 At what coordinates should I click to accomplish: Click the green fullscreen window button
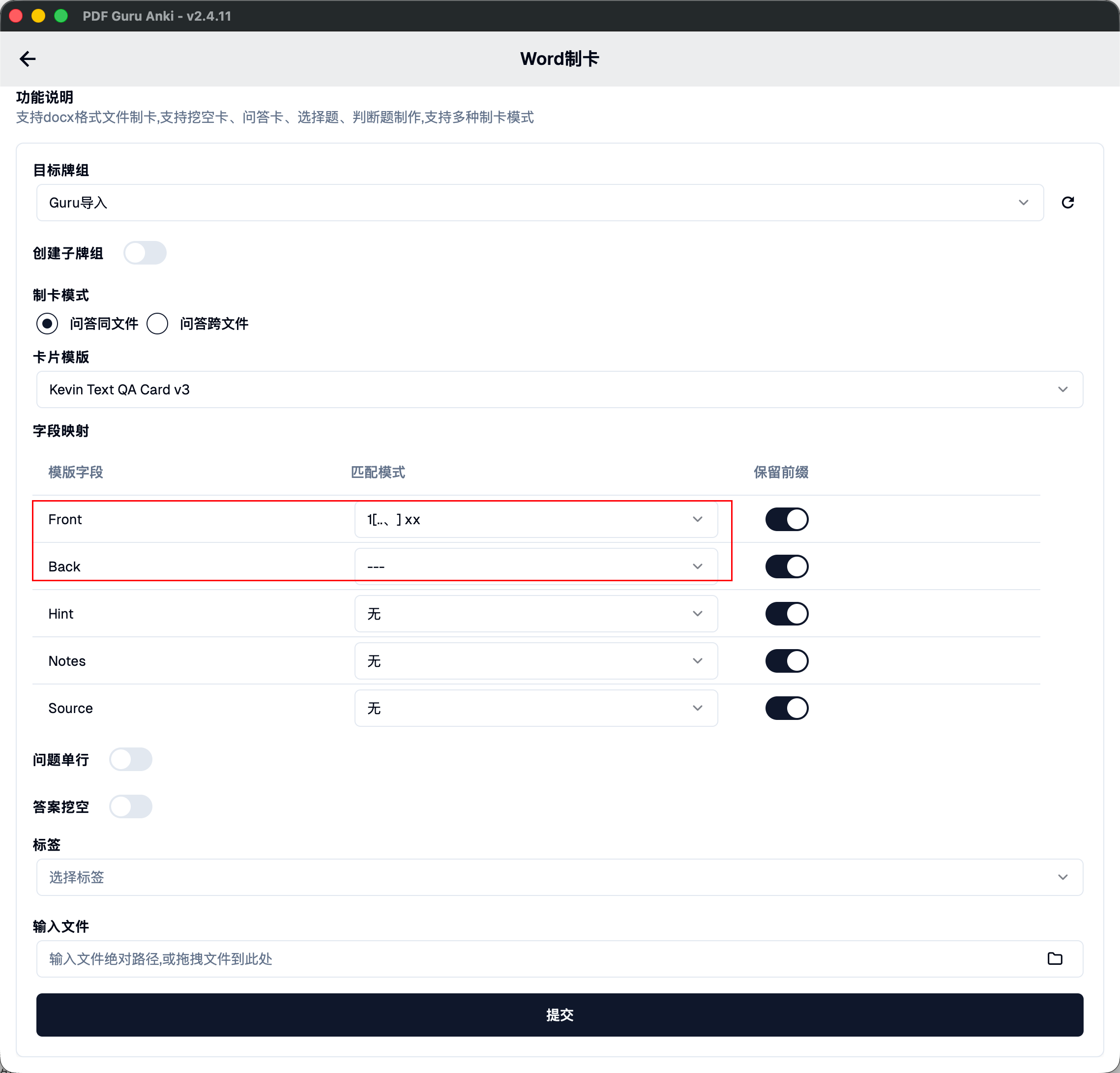[x=60, y=16]
